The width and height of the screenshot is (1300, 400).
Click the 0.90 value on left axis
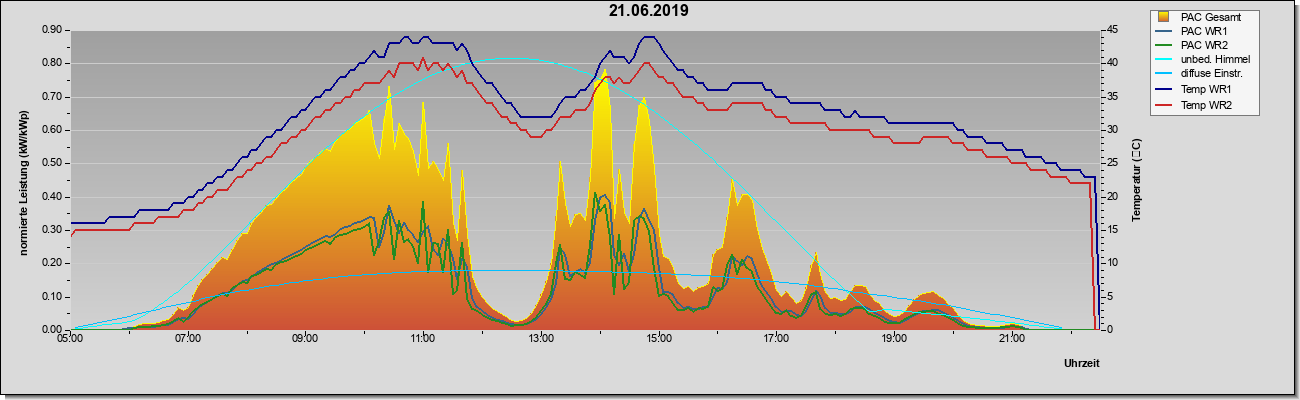(52, 30)
